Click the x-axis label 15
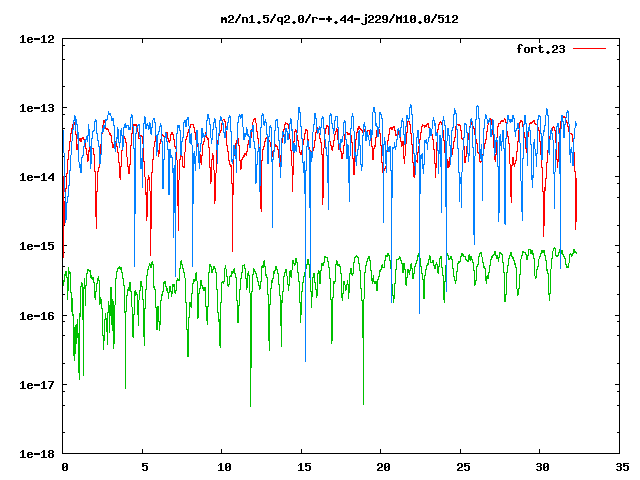This screenshot has height=480, width=640. (x=304, y=467)
